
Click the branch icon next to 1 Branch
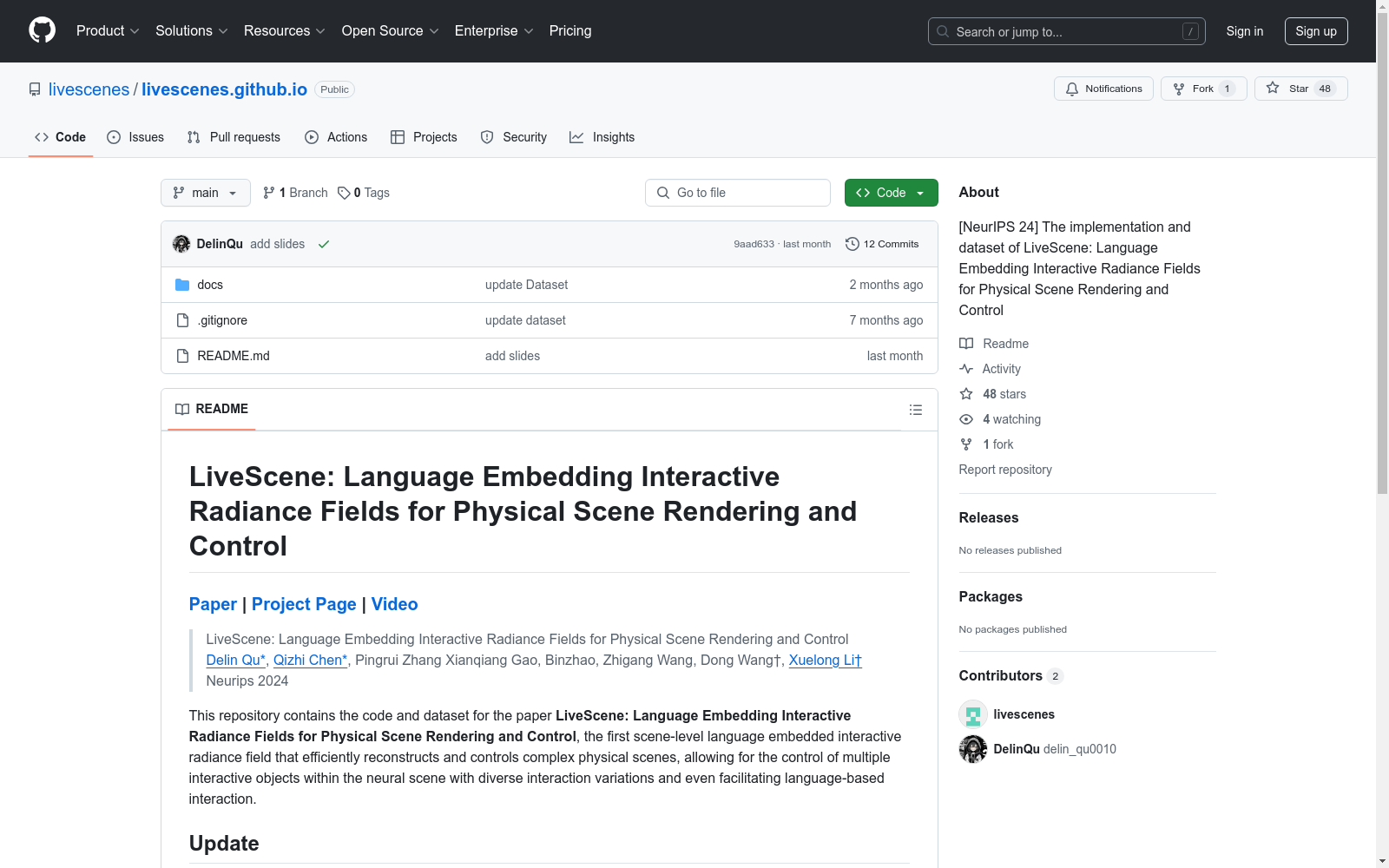pyautogui.click(x=269, y=193)
